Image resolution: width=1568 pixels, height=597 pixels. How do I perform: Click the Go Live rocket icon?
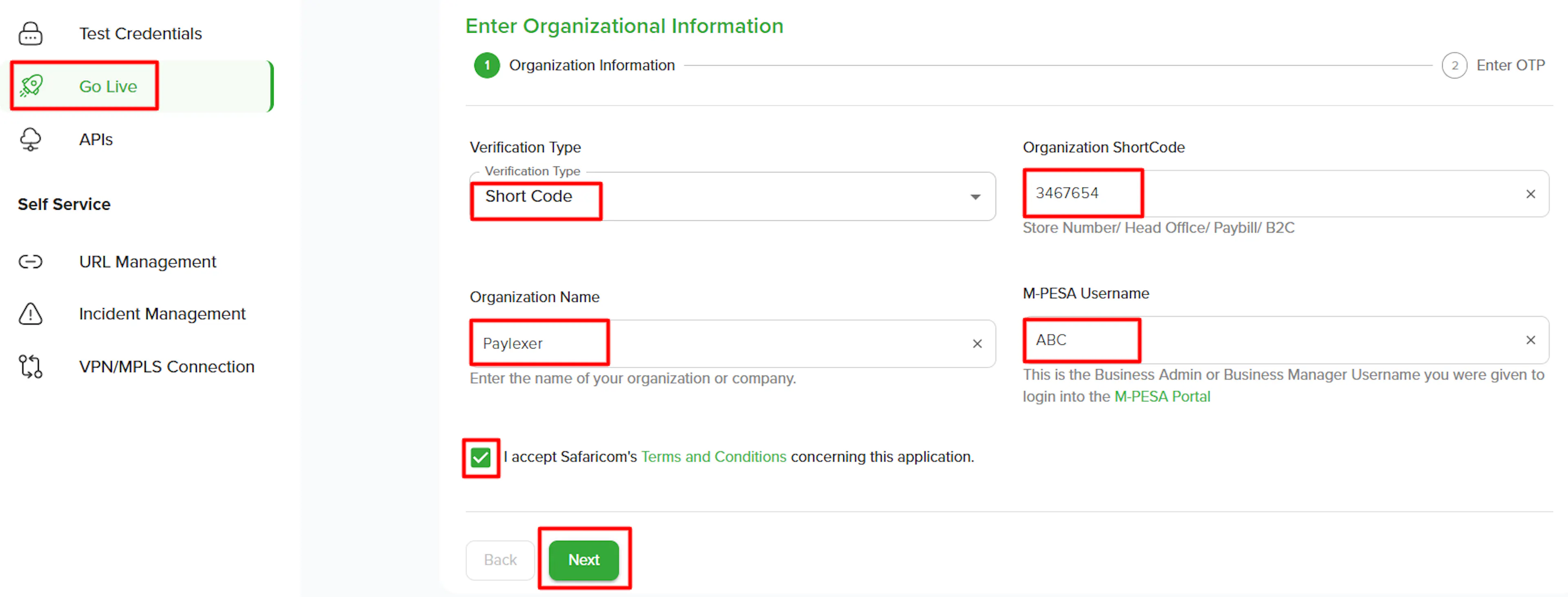(31, 86)
